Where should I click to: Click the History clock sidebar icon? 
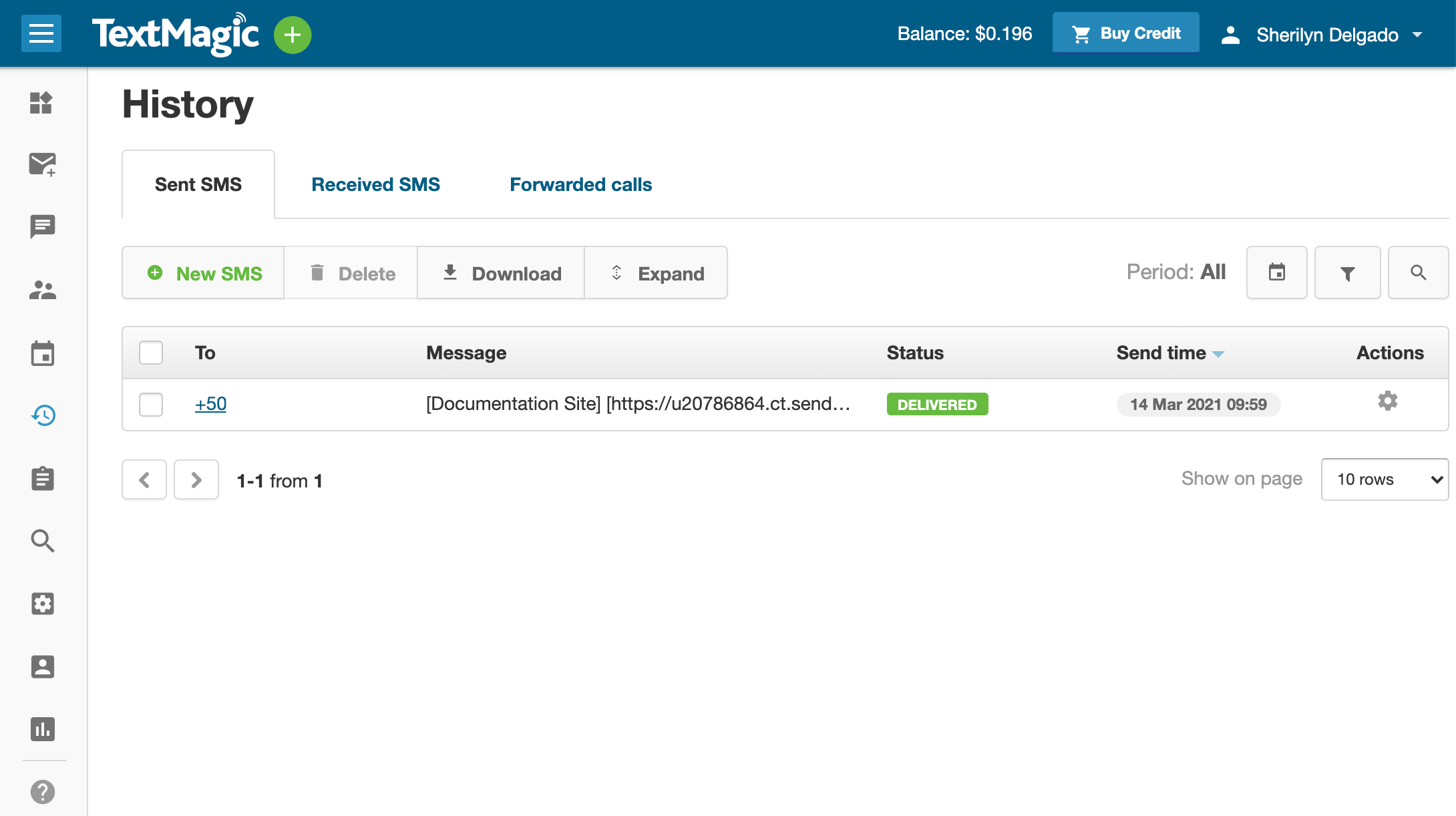click(43, 415)
